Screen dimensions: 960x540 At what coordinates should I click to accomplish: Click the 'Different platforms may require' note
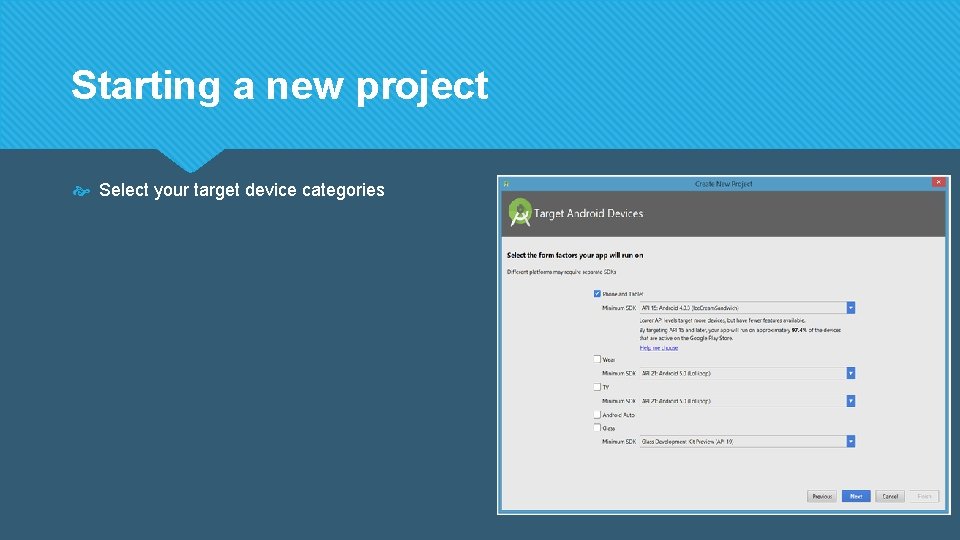(x=561, y=272)
